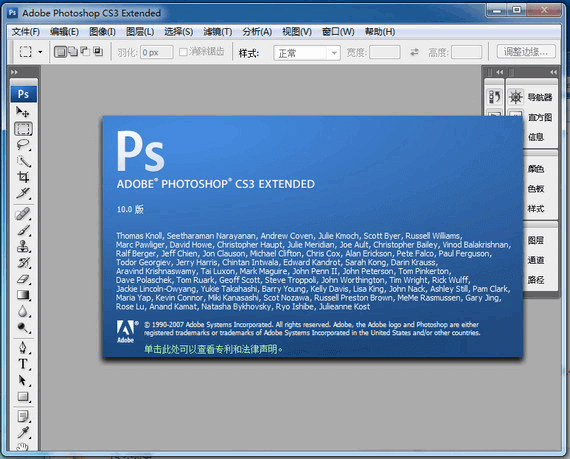Select the Rectangular Marquee tool in toolbox
570x459 pixels.
coord(23,129)
